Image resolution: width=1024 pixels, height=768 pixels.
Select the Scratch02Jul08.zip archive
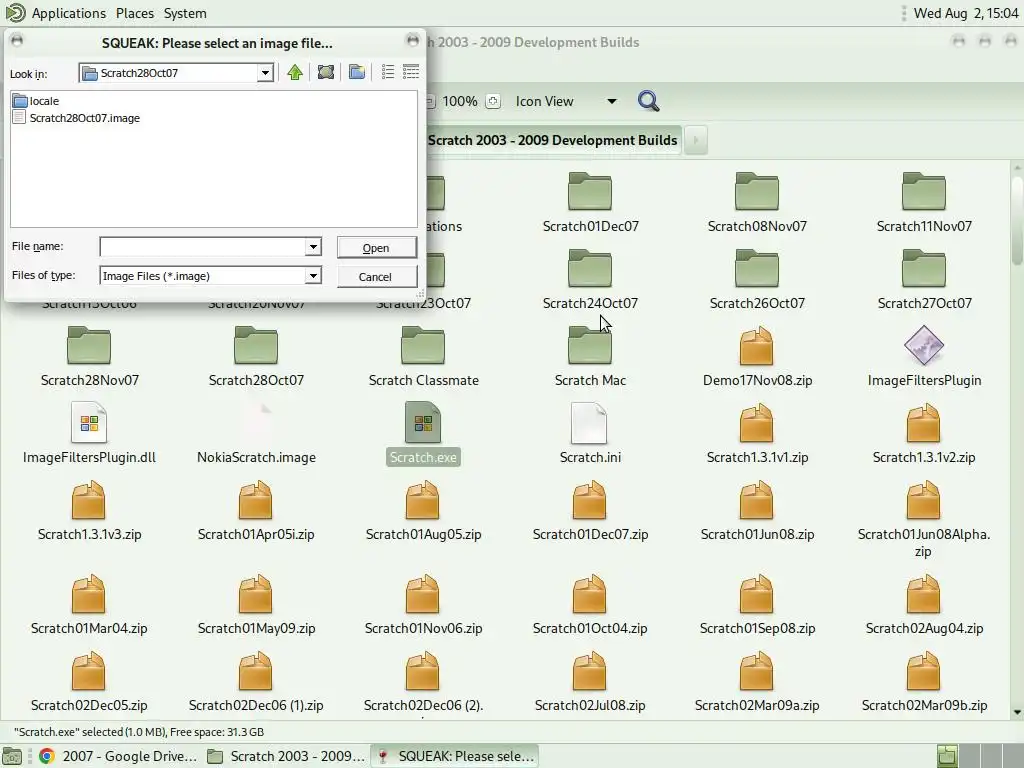coord(590,682)
